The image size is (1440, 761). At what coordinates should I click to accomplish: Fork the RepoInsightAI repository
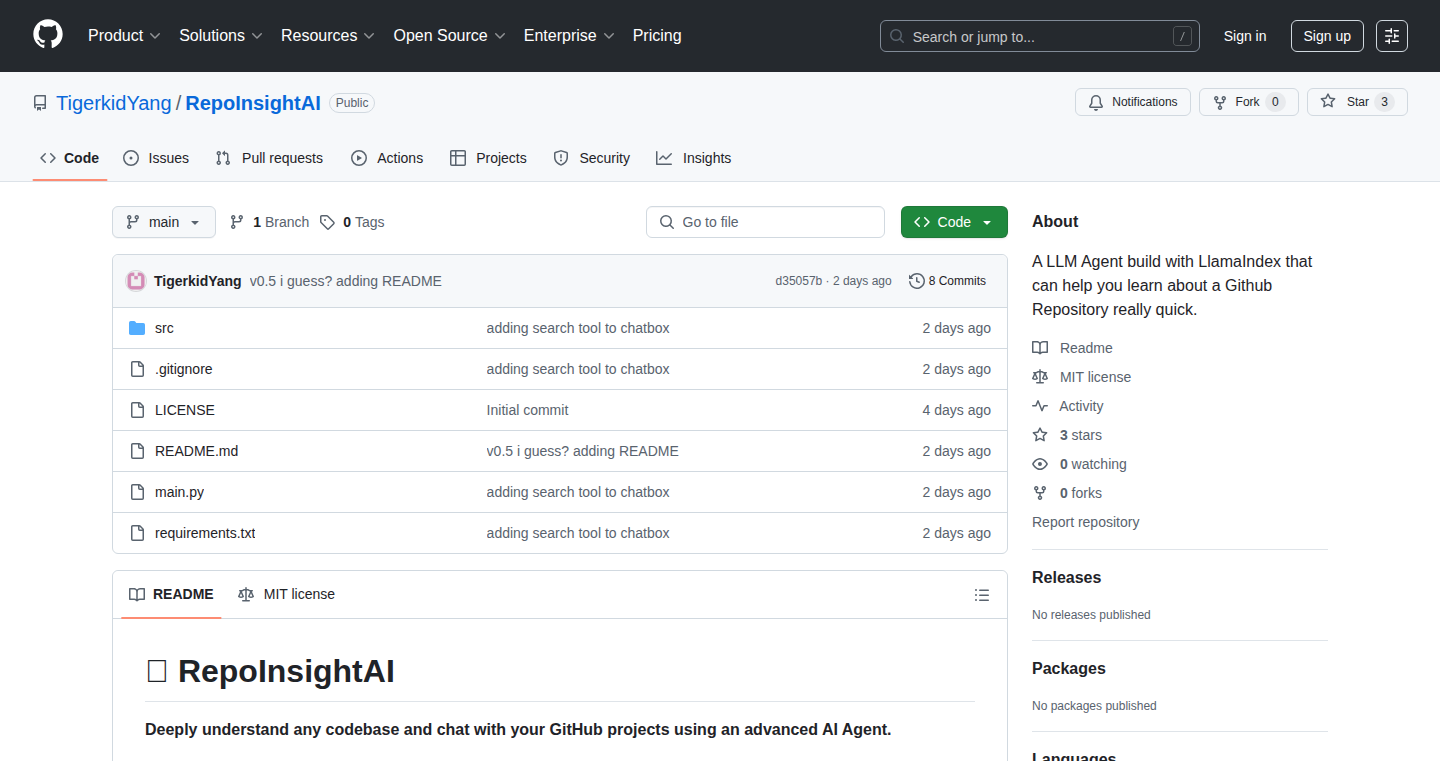tap(1248, 102)
